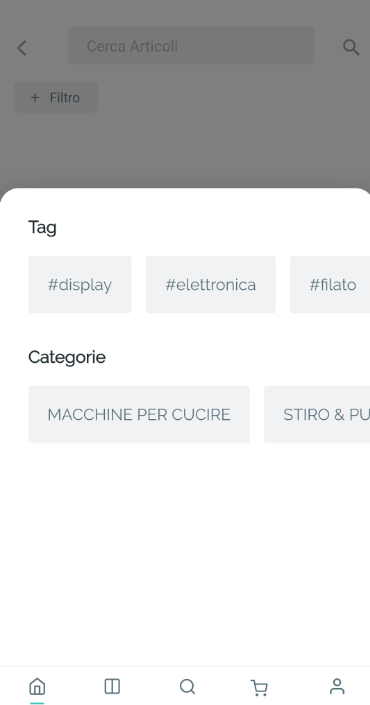Click the teal active indicator under Home

[x=37, y=703]
